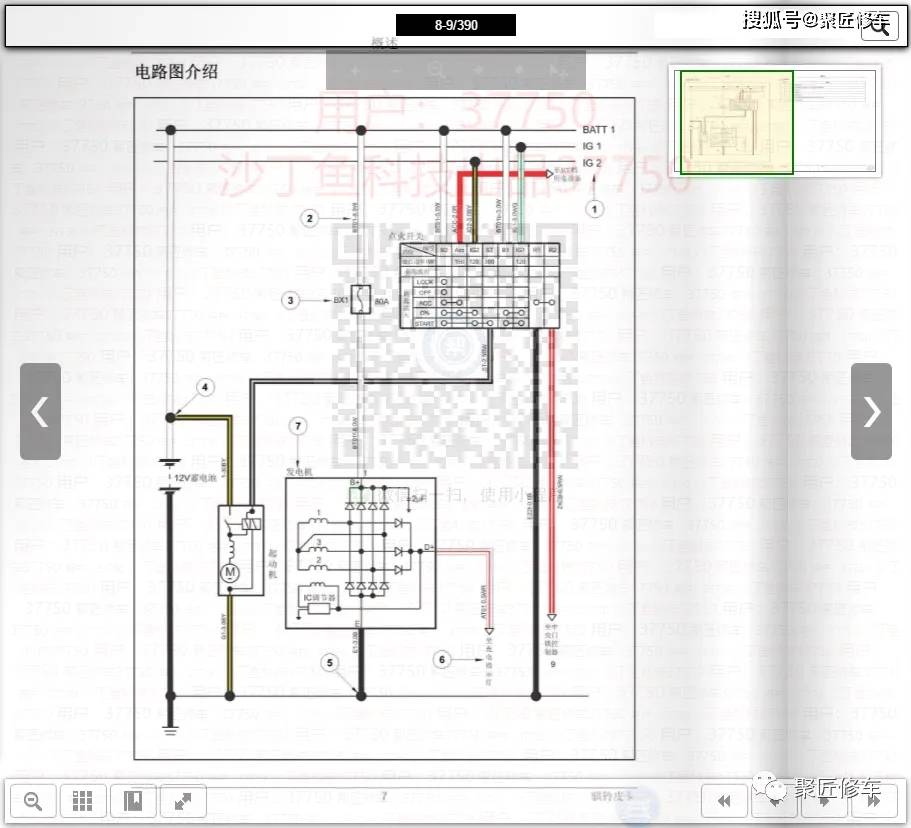Click the right page in minimap preview
Screen dimensions: 911x828
[836, 120]
